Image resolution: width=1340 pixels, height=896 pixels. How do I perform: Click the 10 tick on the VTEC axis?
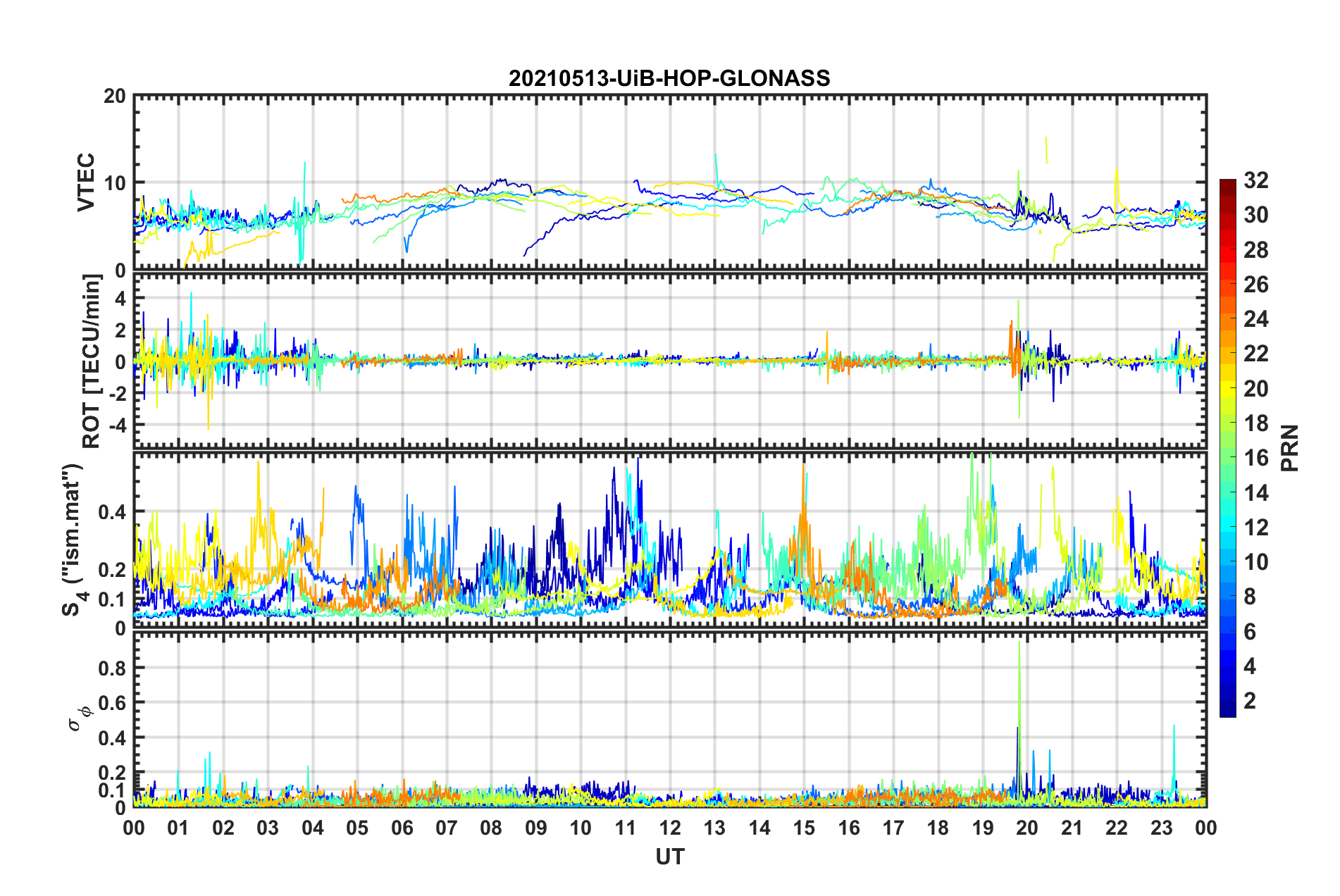pos(115,183)
